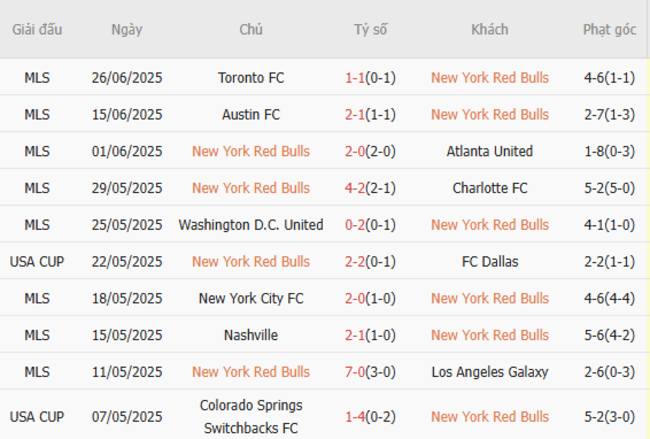Click the Khách column header

coord(490,29)
